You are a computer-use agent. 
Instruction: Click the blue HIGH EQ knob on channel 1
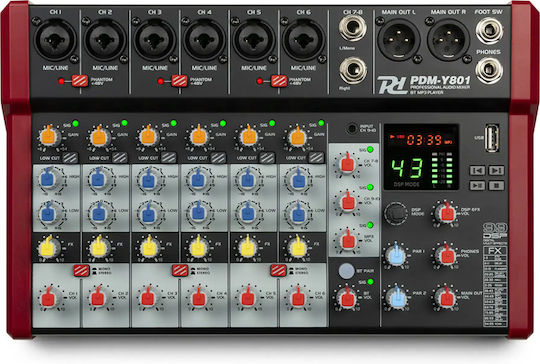pos(48,179)
